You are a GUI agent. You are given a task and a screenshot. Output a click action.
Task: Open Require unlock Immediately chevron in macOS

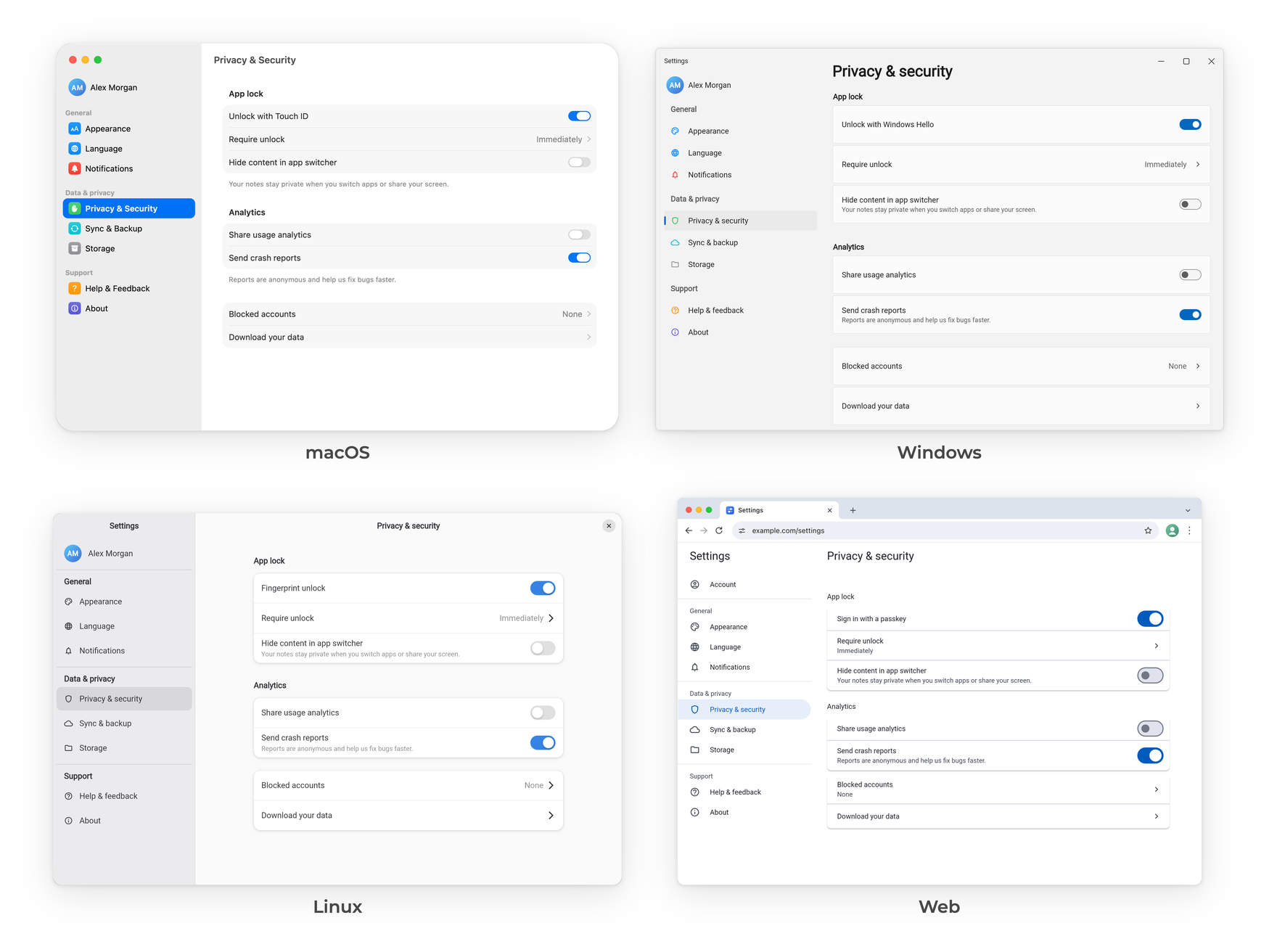pyautogui.click(x=588, y=139)
